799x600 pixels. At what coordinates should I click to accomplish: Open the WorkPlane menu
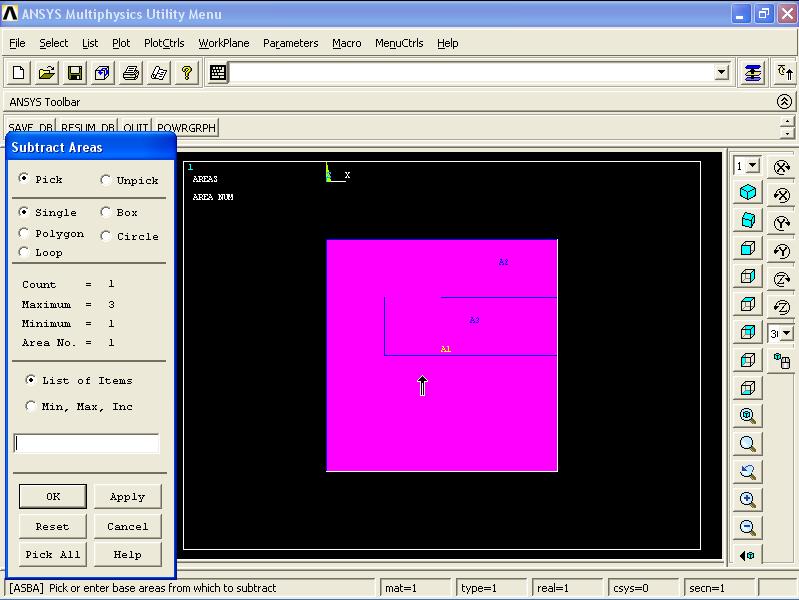[x=224, y=43]
